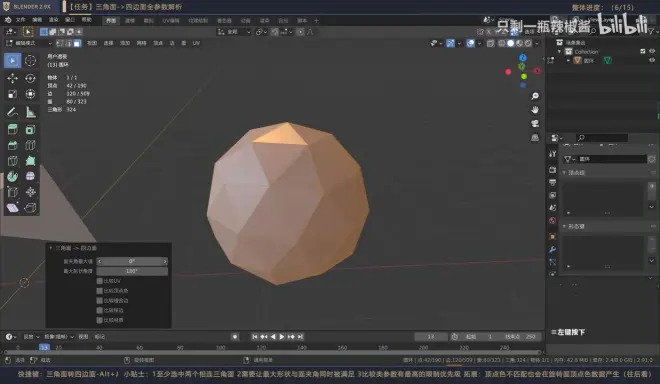
Task: Open the 网格 menu in viewport header
Action: pos(141,43)
